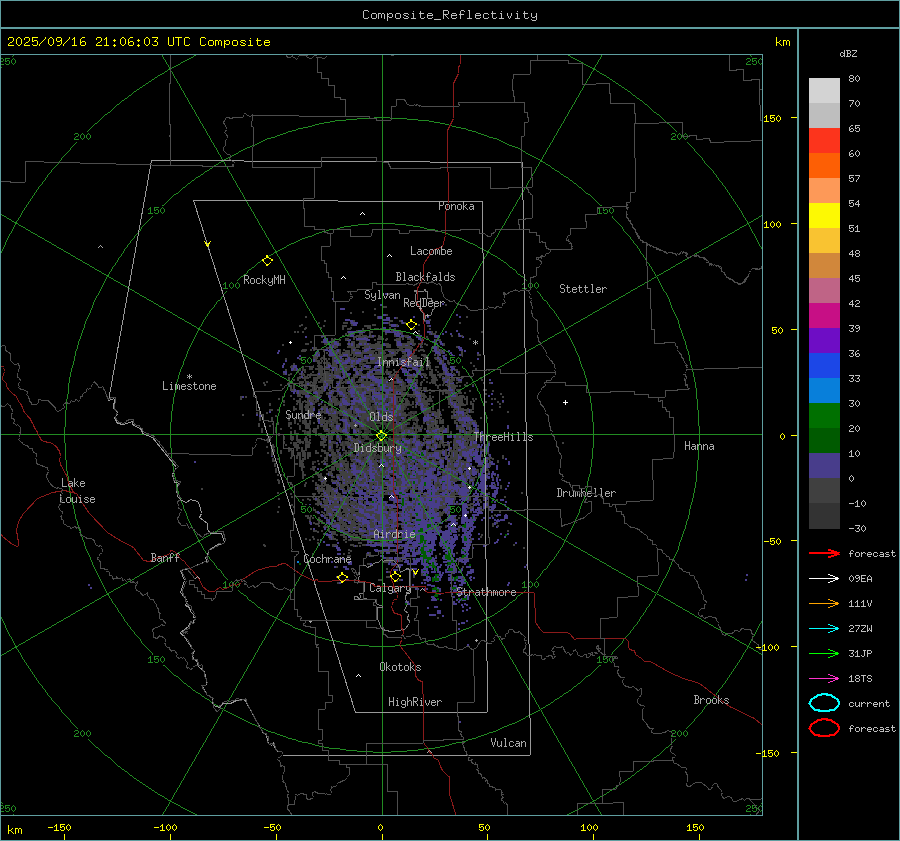Select the Brooks label on the map
This screenshot has width=900, height=841.
(x=711, y=700)
